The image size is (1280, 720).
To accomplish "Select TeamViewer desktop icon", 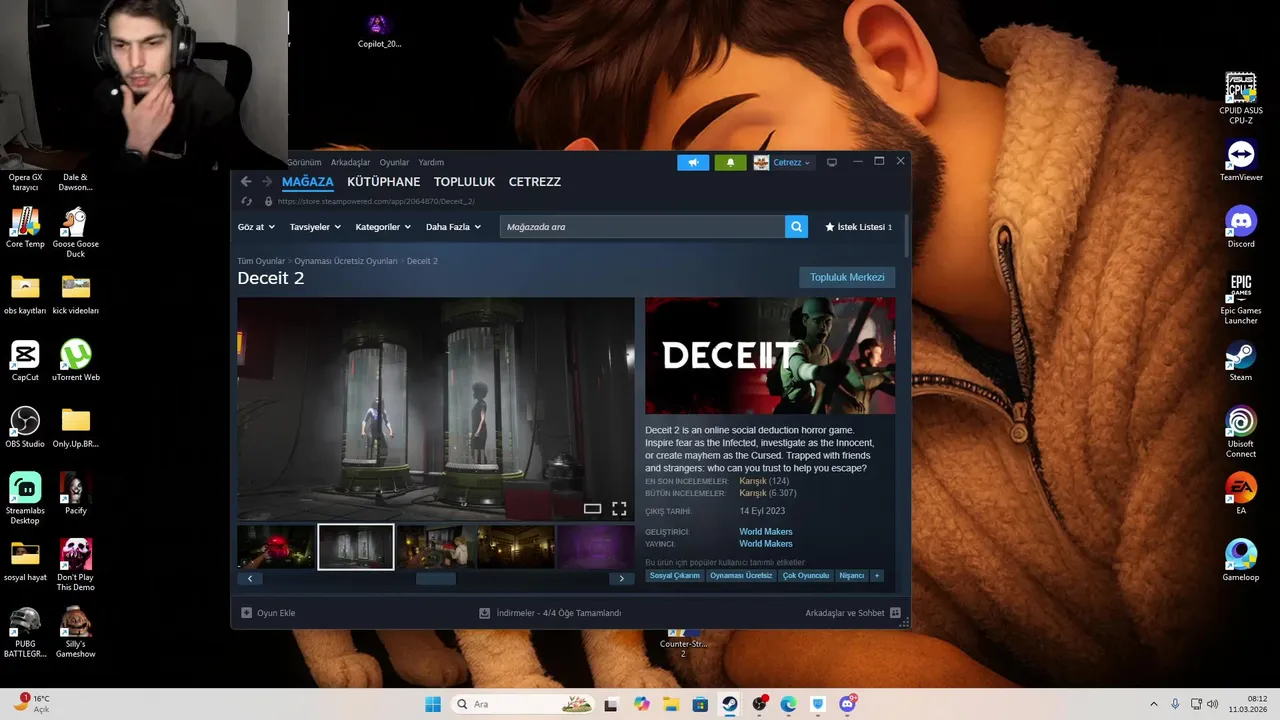I will coord(1241,160).
